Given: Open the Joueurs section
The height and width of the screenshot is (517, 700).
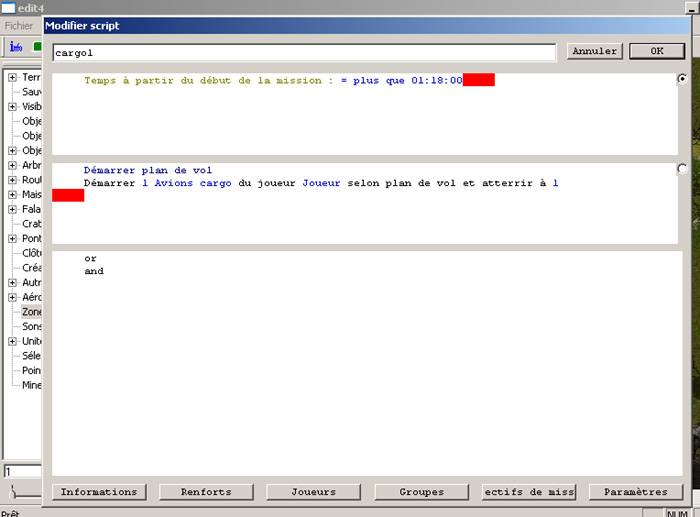Looking at the screenshot, I should 313,492.
